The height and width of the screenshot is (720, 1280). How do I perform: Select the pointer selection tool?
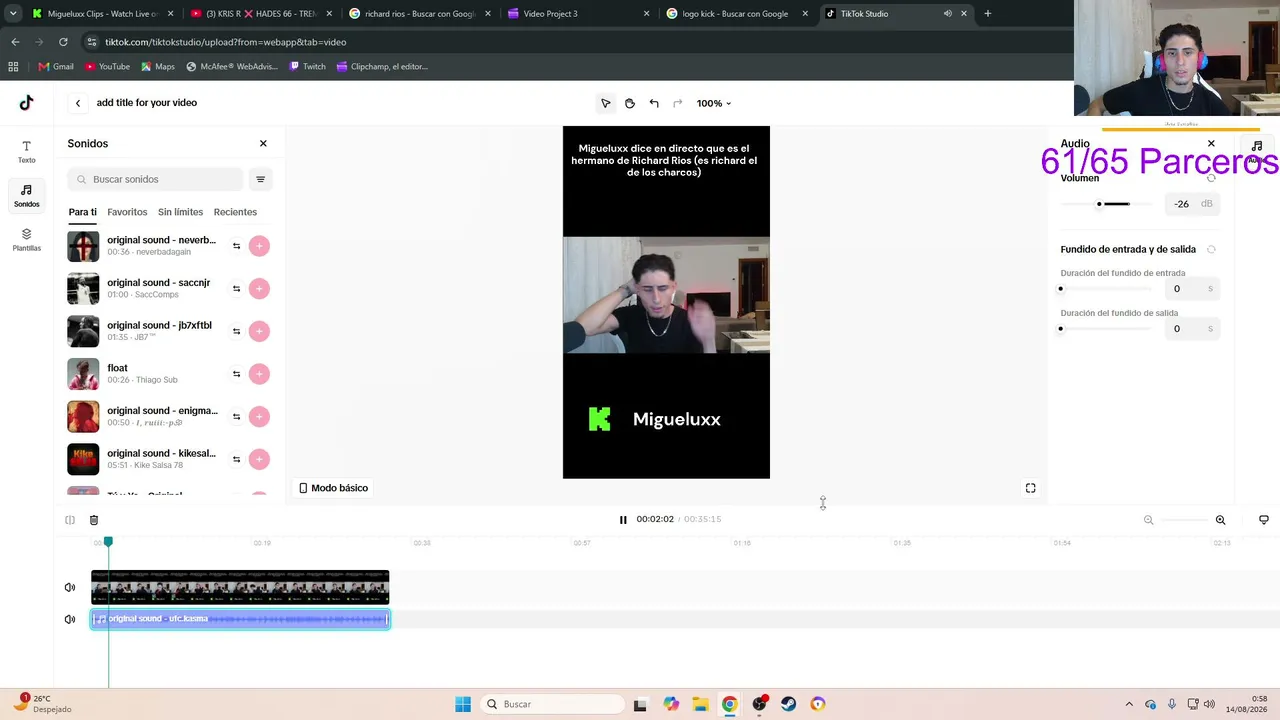tap(605, 103)
